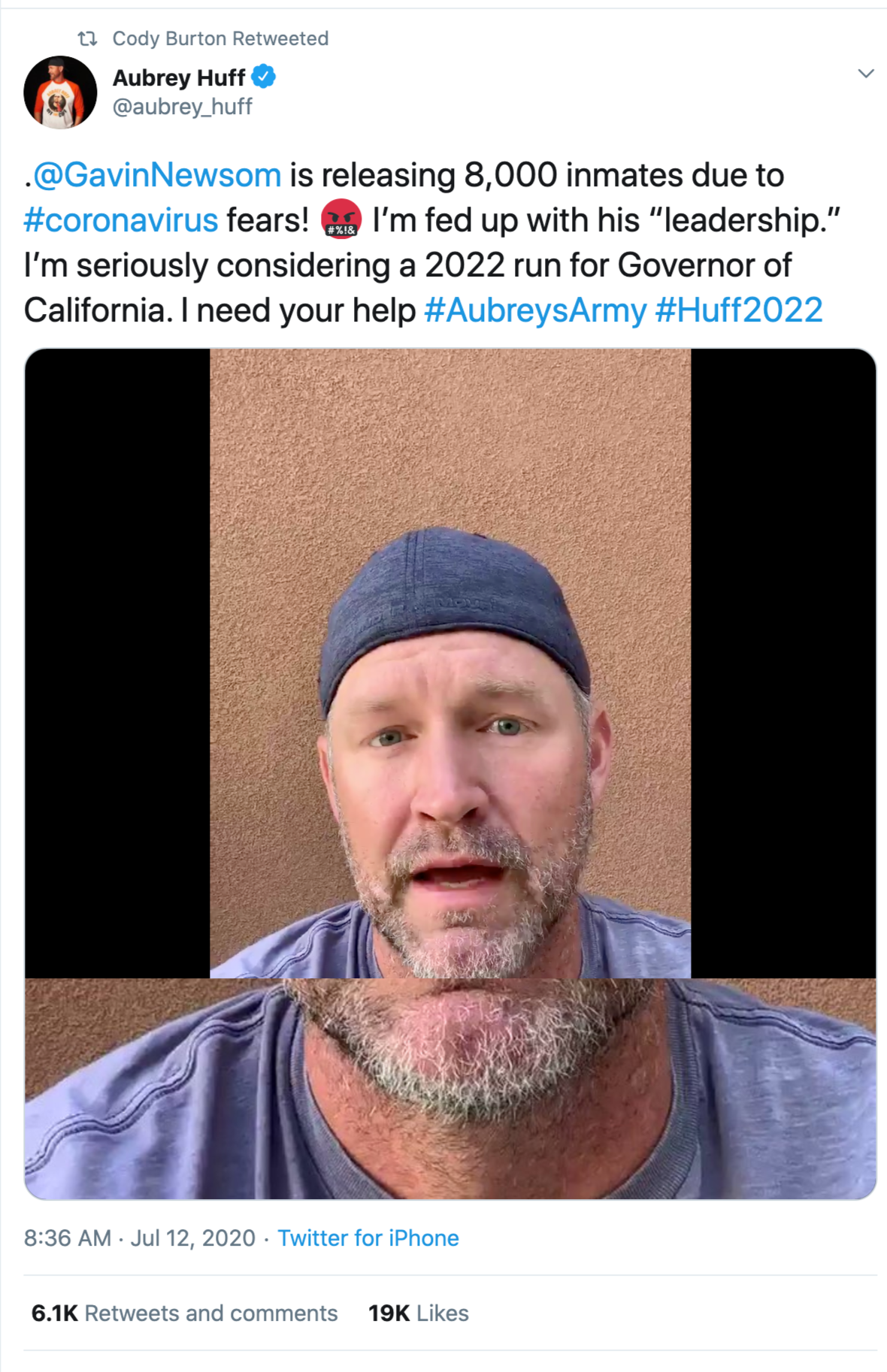Click the blue verified badge icon
Viewport: 887px width, 1372px height.
coord(264,77)
